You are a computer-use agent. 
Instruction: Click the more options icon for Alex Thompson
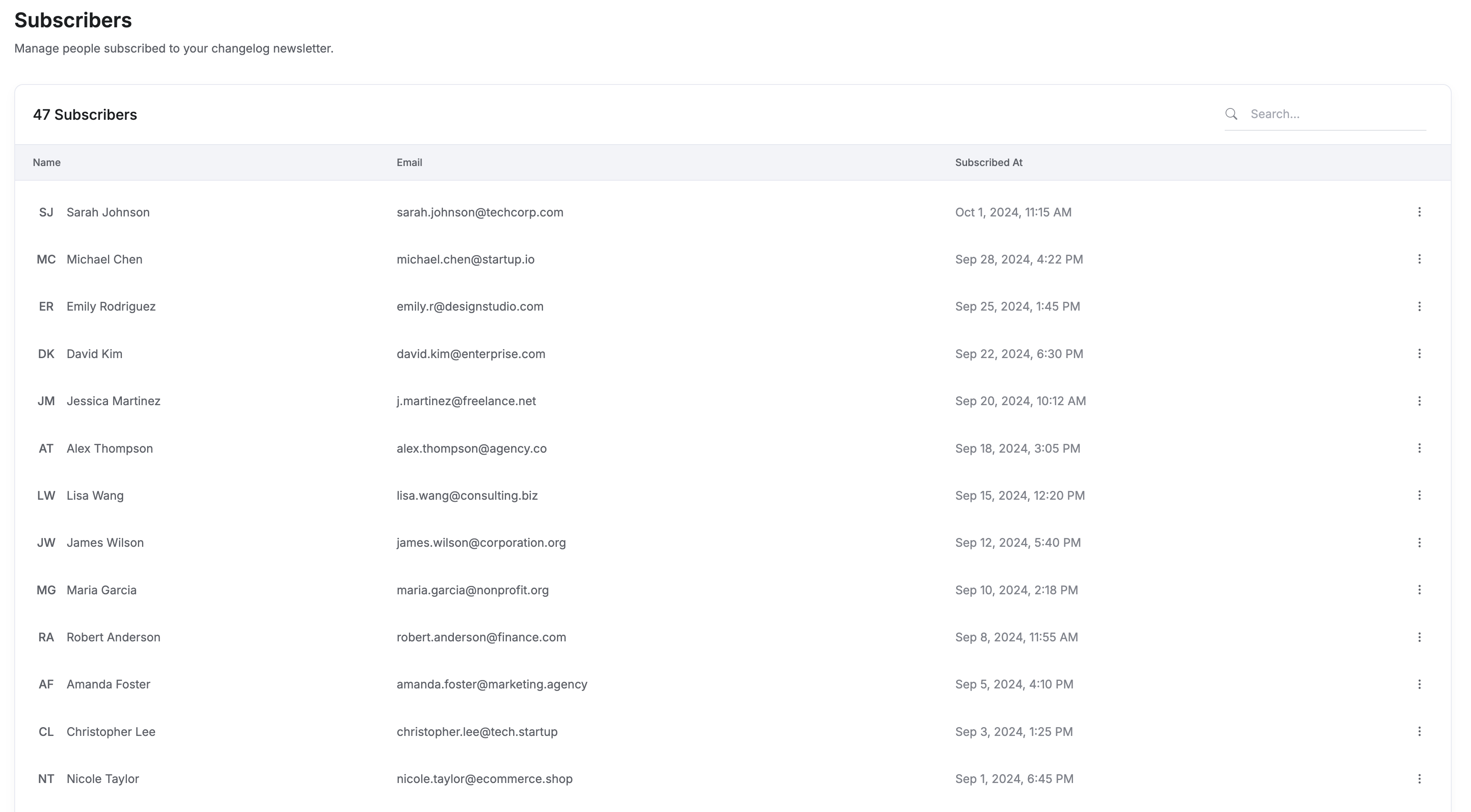1419,448
